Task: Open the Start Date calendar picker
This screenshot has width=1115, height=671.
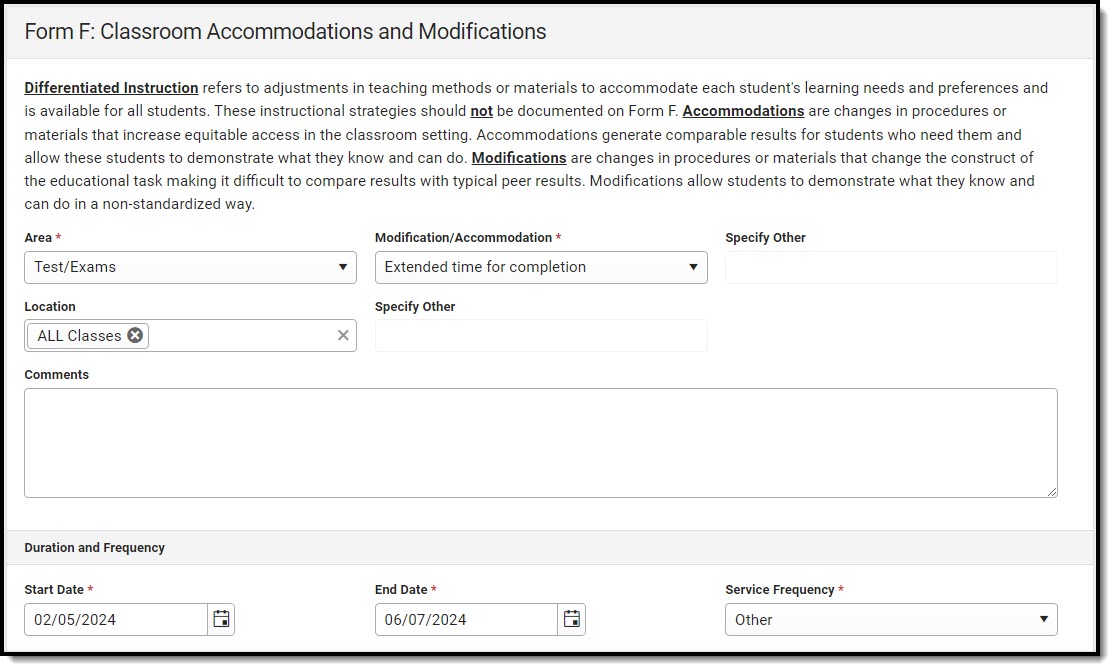Action: click(221, 619)
